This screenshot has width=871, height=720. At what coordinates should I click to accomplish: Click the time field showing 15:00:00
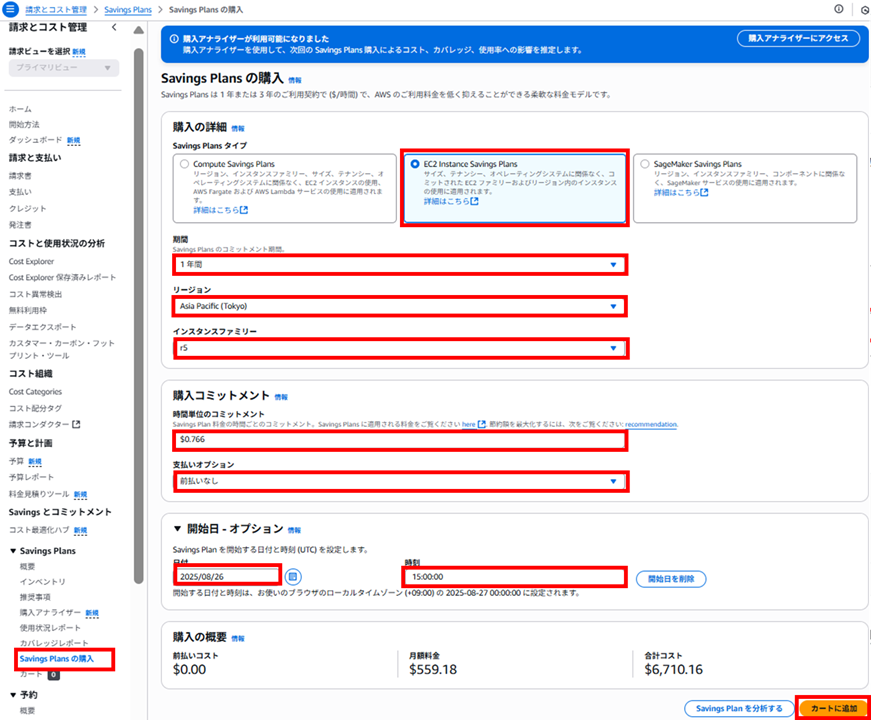(515, 577)
